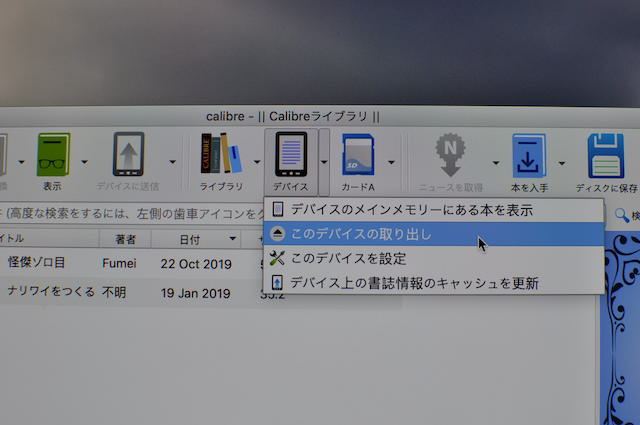Click the author cell 不明
The image size is (640, 425).
click(114, 292)
